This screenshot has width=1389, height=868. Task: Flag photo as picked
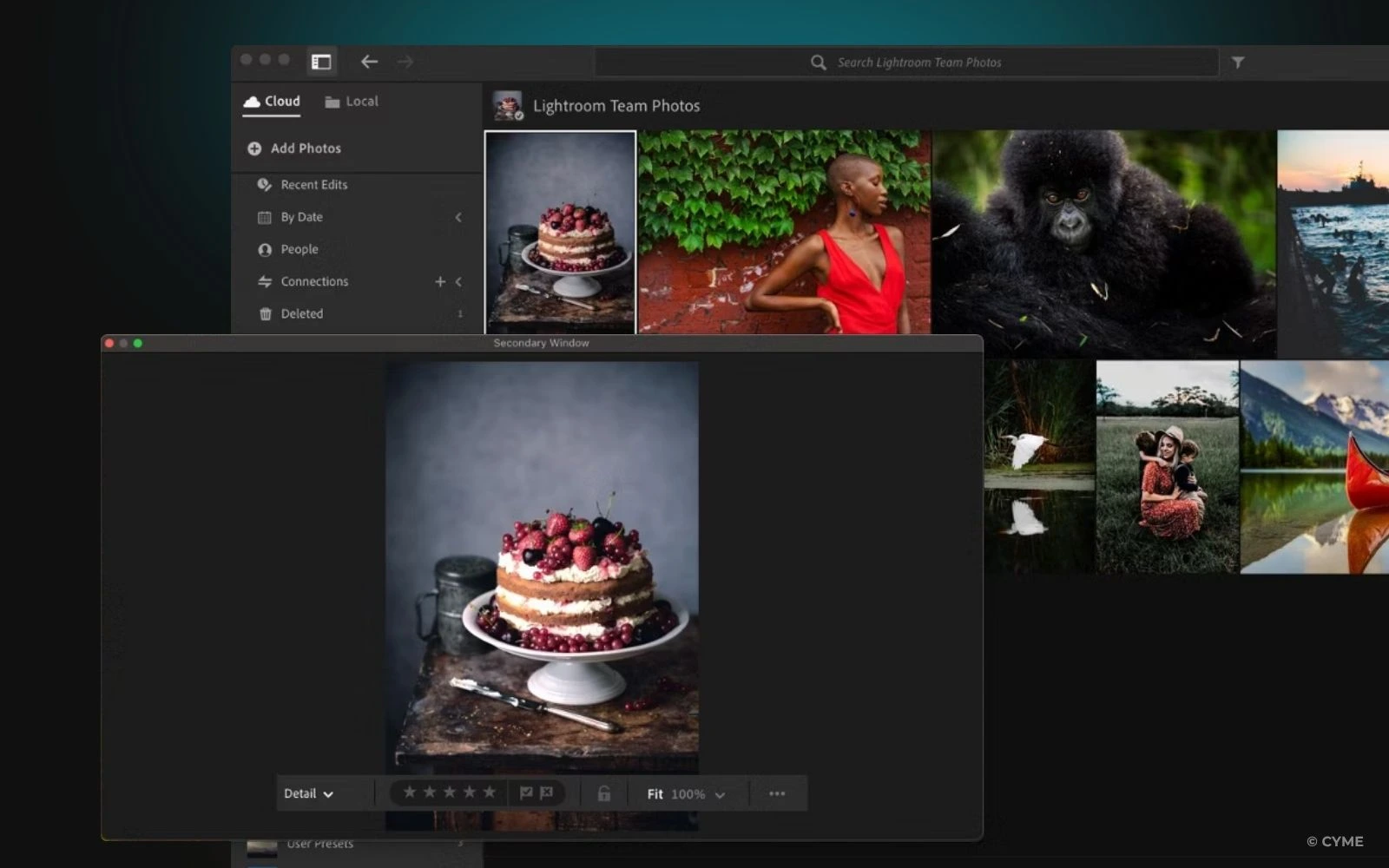(x=526, y=792)
